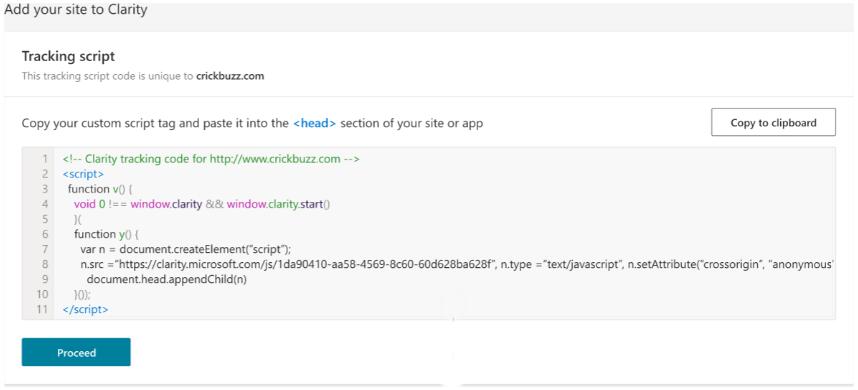
Task: Click the window.clarity.start() code line
Action: tap(203, 204)
